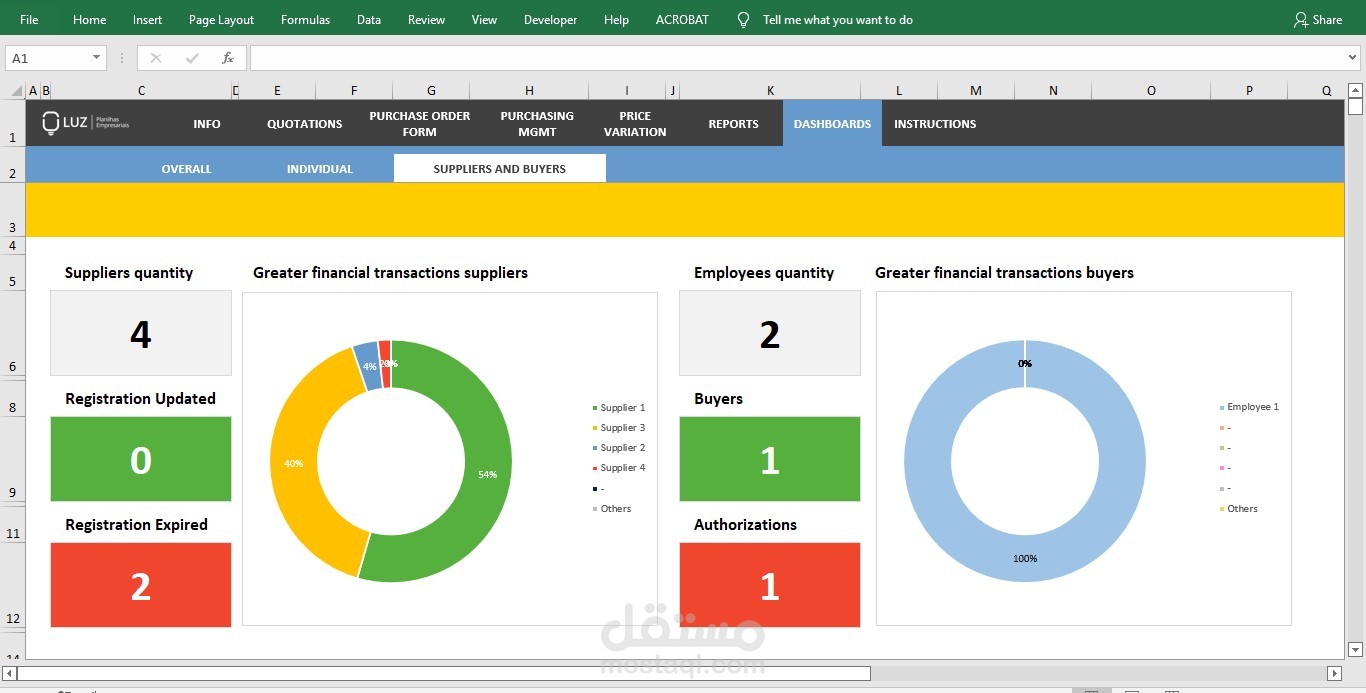This screenshot has height=693, width=1366.
Task: Open the Page Layout ribbon tab
Action: click(x=221, y=19)
